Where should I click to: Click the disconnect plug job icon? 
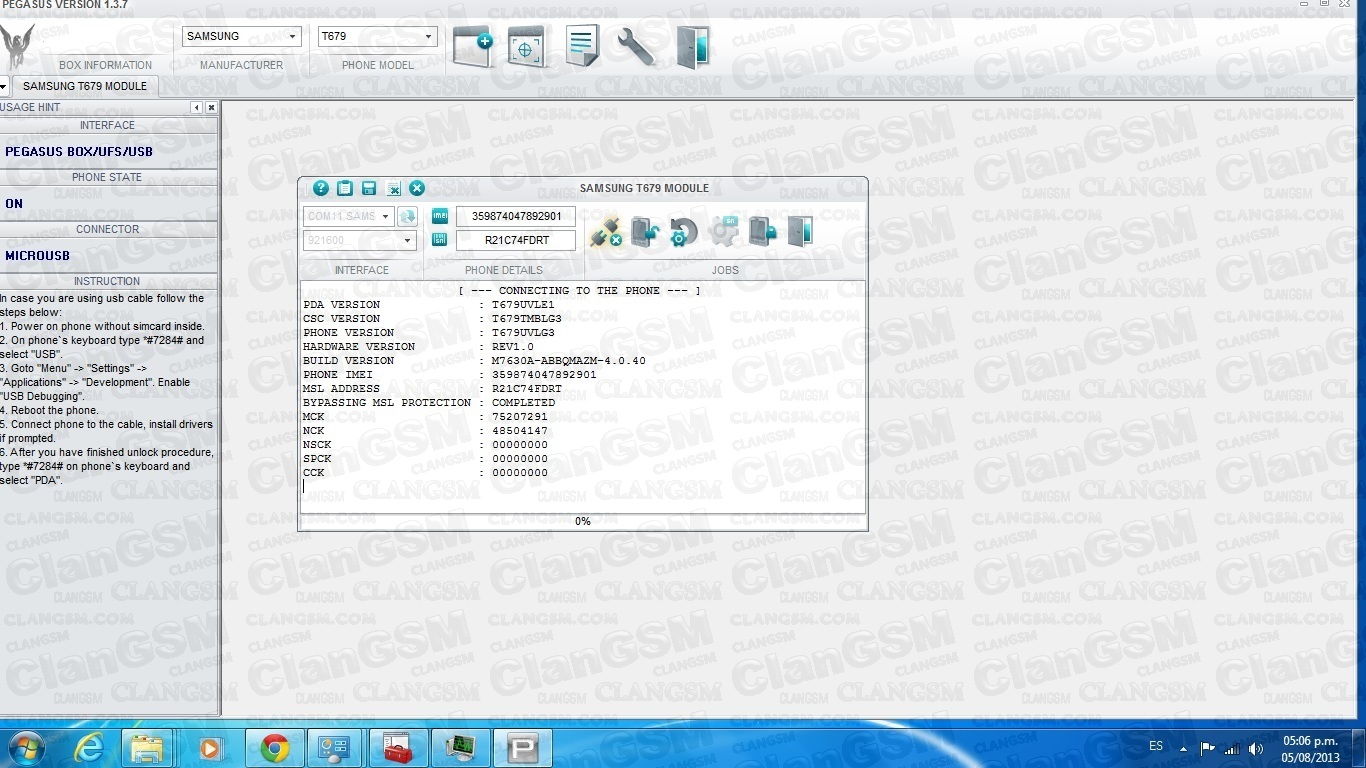click(x=606, y=232)
